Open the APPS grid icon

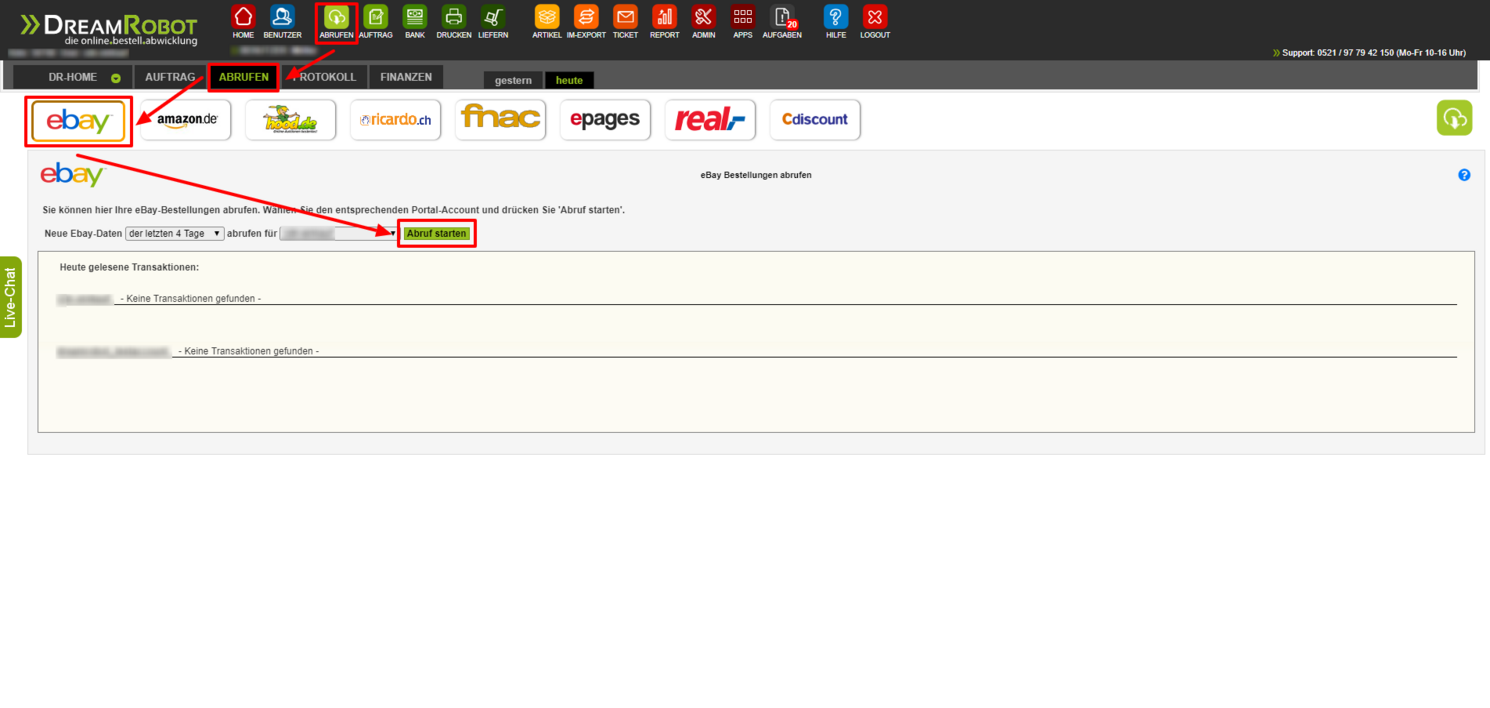[743, 16]
